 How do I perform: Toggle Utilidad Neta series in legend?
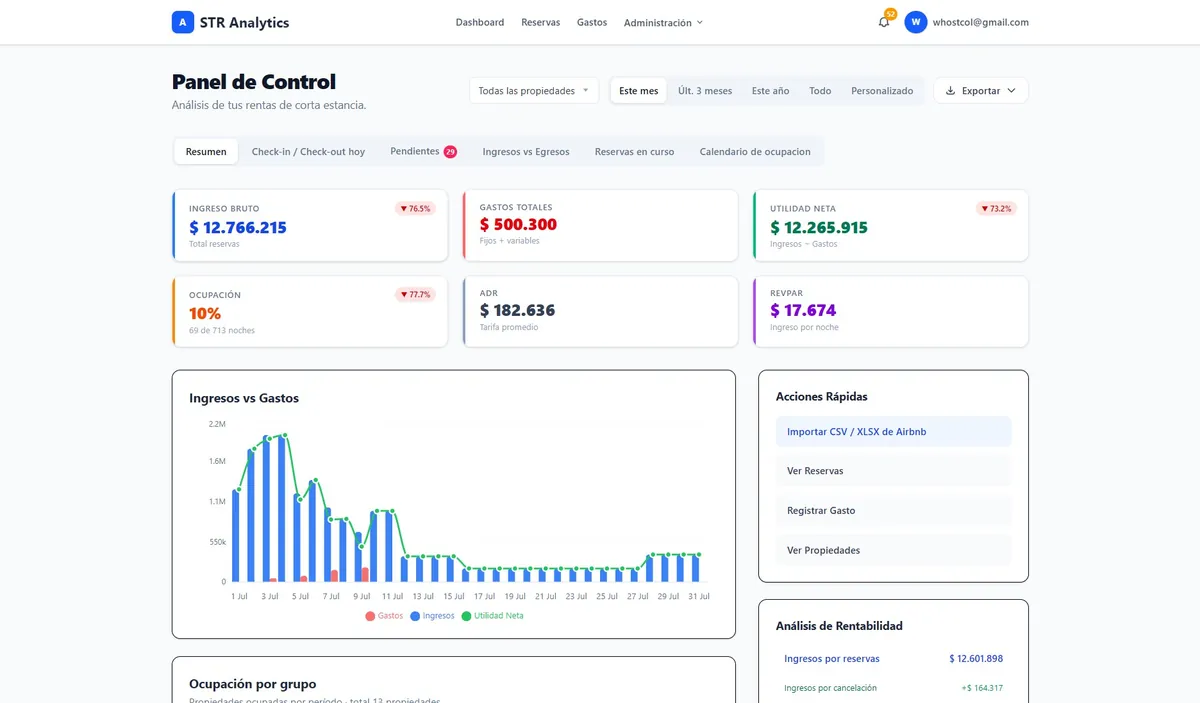pos(492,616)
